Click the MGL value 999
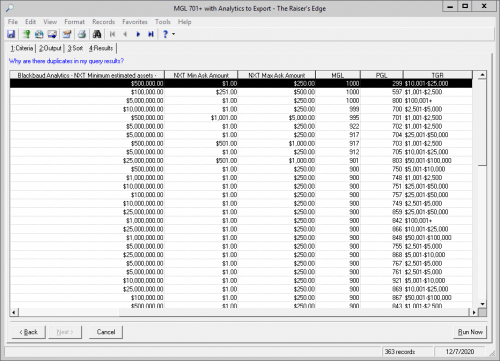500x361 pixels. (x=354, y=109)
